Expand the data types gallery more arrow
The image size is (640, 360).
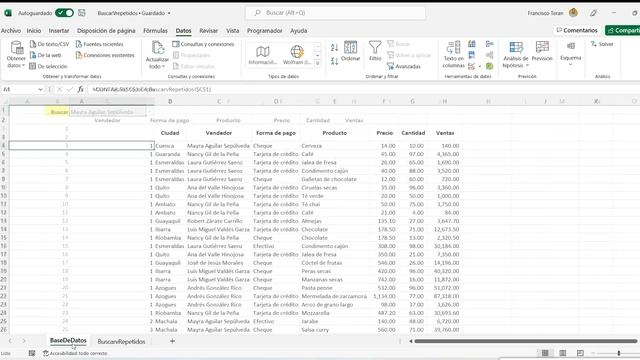tap(318, 63)
